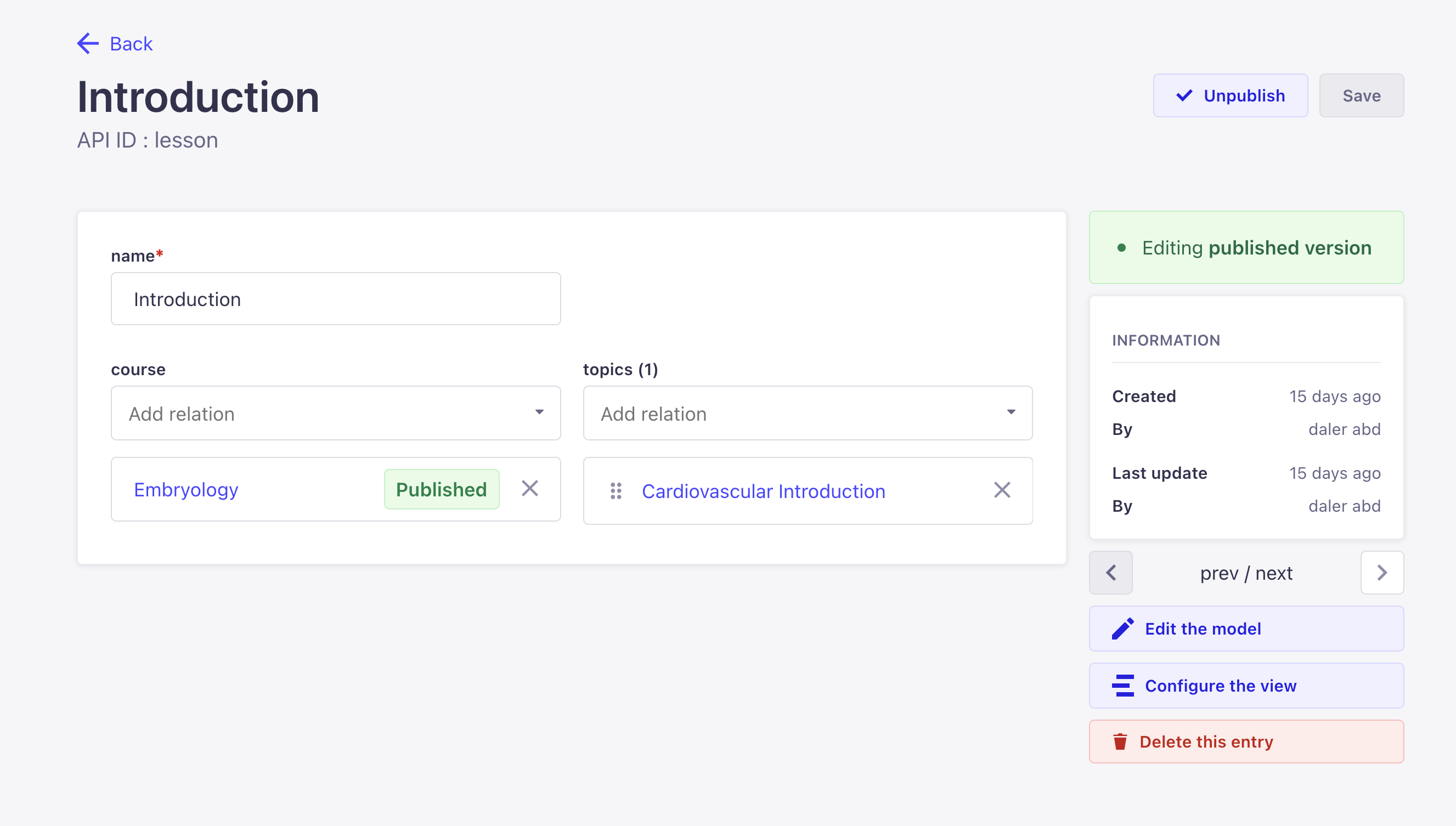Click the Back arrow icon
This screenshot has height=826, width=1456.
point(88,43)
